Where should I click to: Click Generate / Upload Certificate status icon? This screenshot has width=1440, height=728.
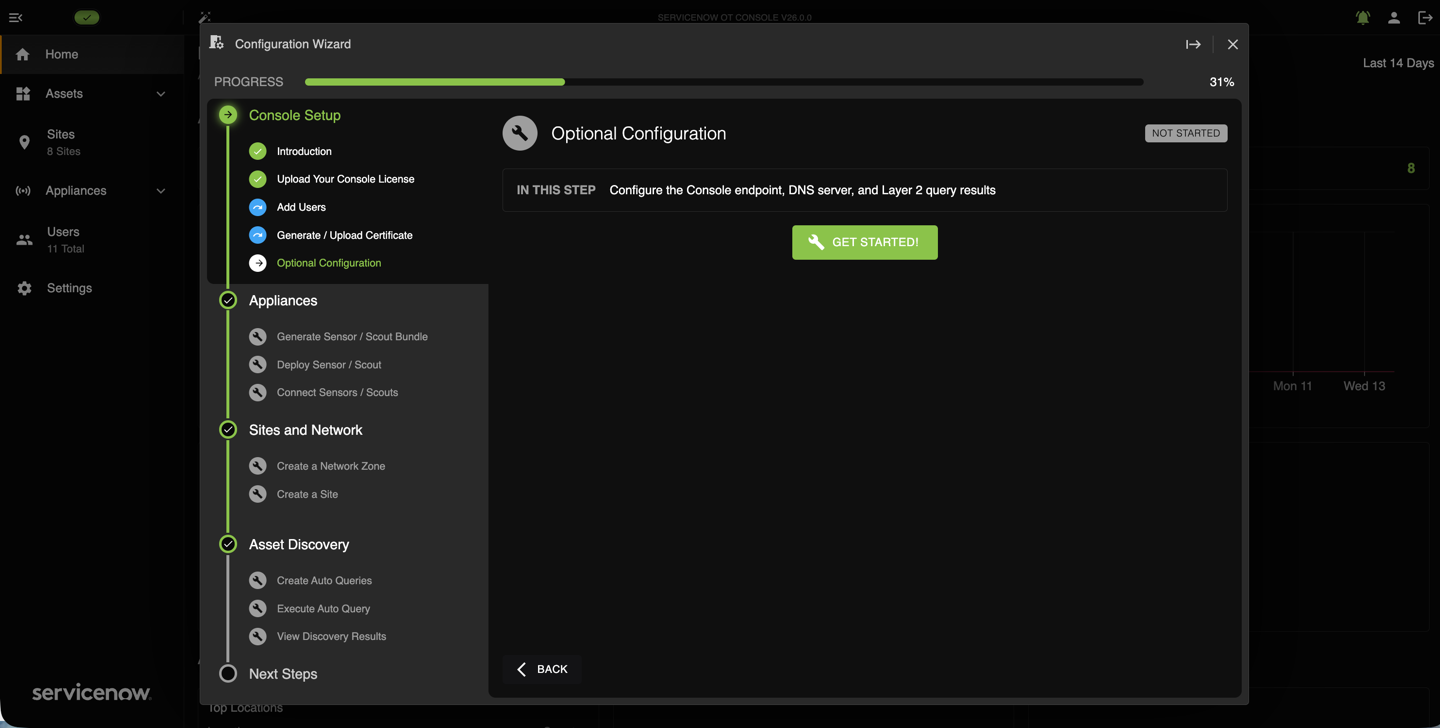(258, 235)
